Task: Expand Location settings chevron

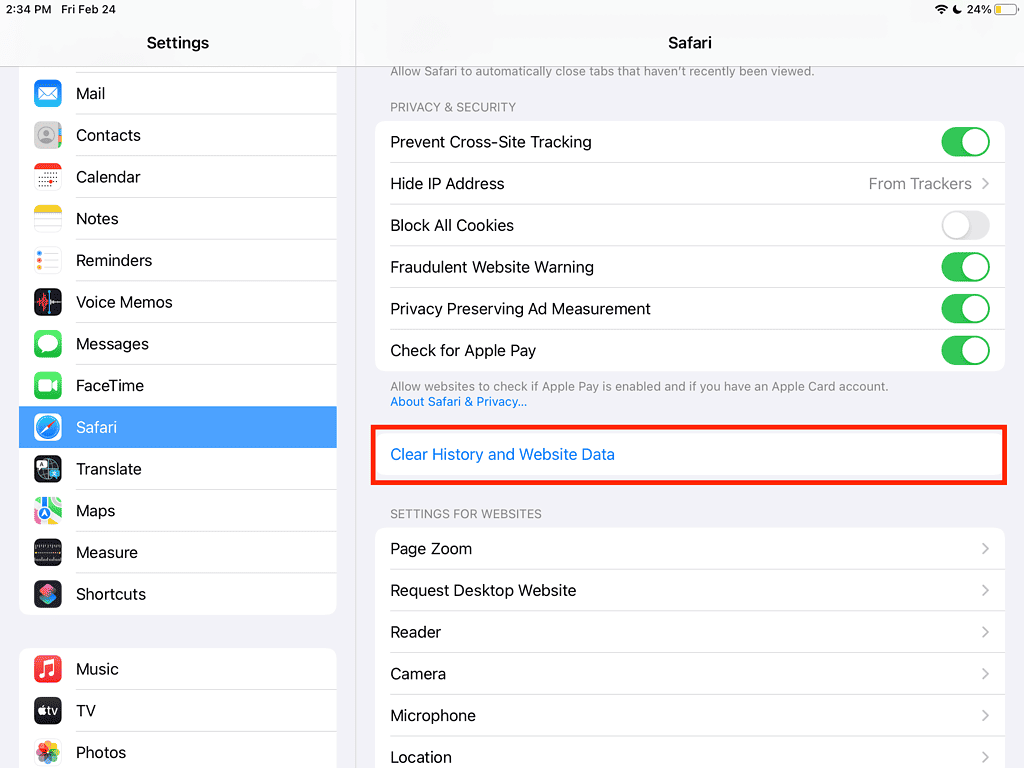Action: tap(985, 758)
